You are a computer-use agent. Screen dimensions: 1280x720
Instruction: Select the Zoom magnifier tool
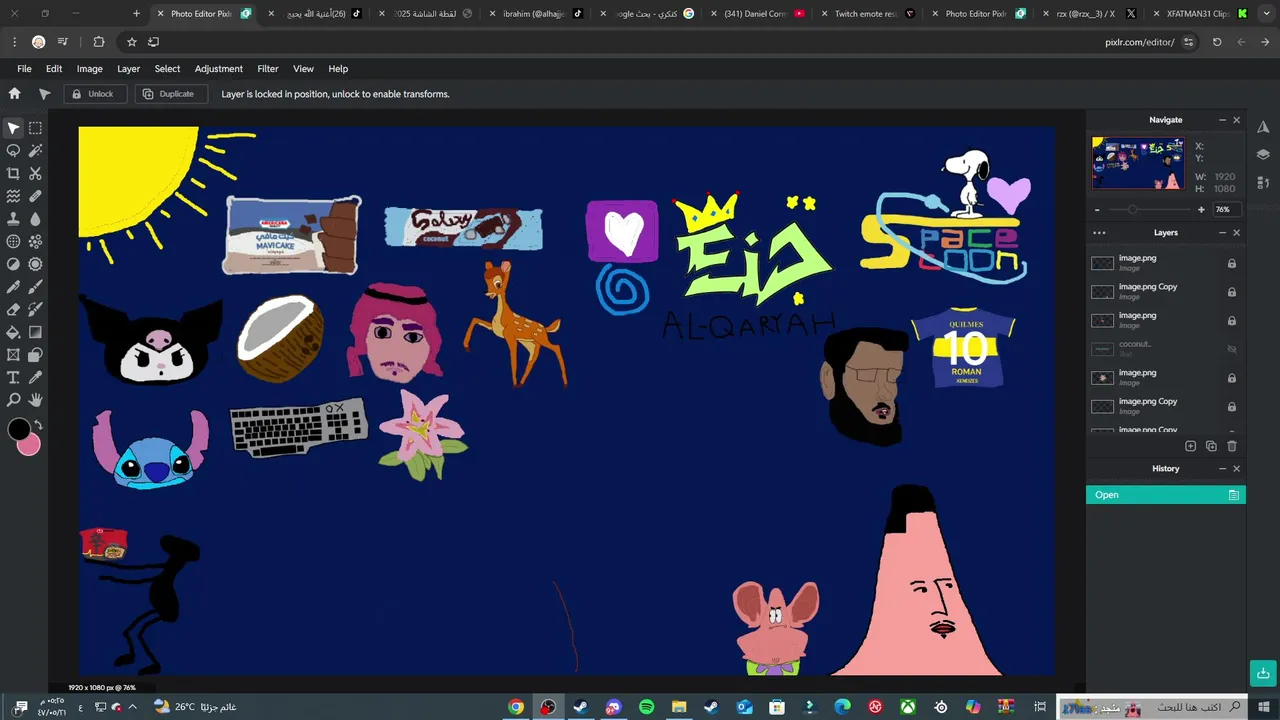click(x=13, y=400)
